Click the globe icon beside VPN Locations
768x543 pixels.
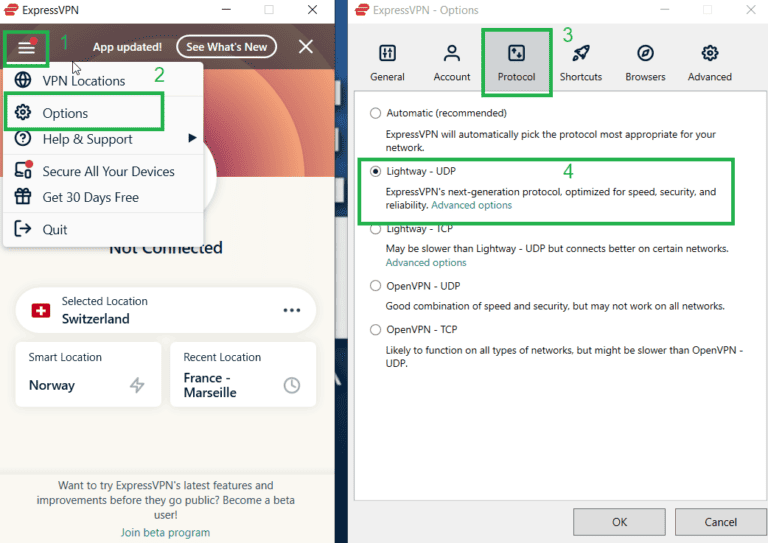pyautogui.click(x=23, y=80)
